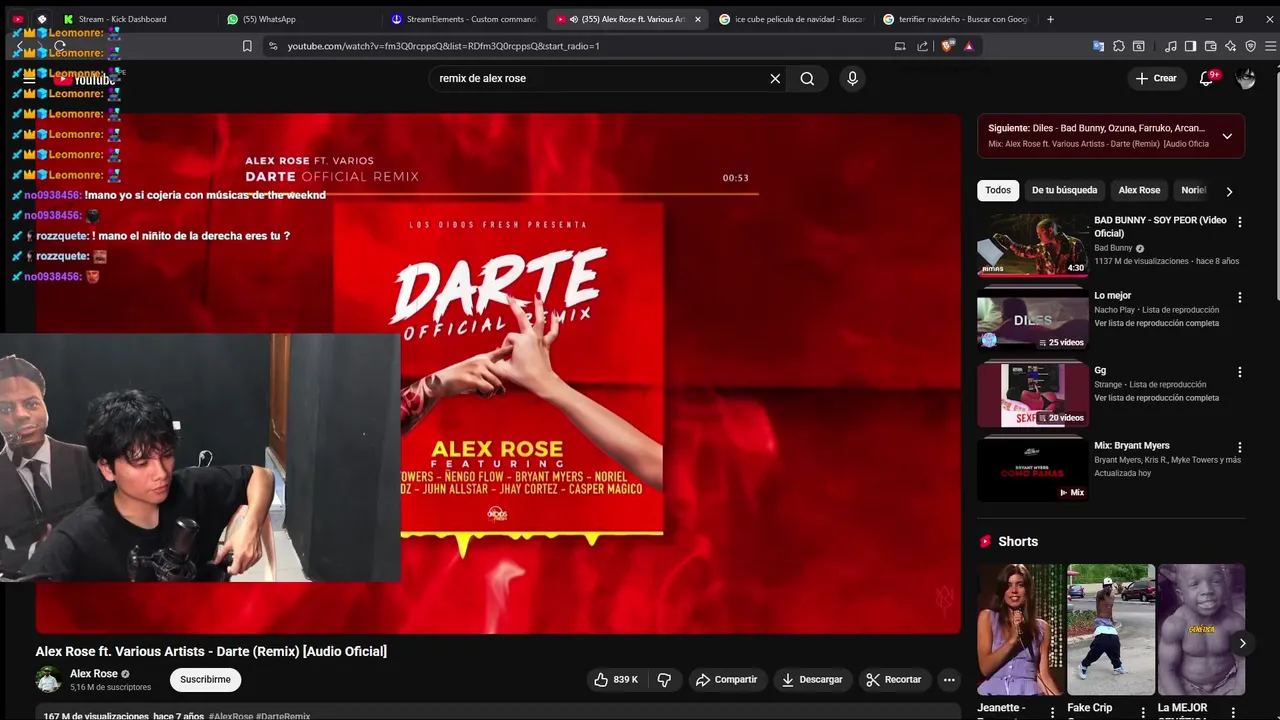Clear the search text with X
Viewport: 1280px width, 720px height.
(775, 78)
